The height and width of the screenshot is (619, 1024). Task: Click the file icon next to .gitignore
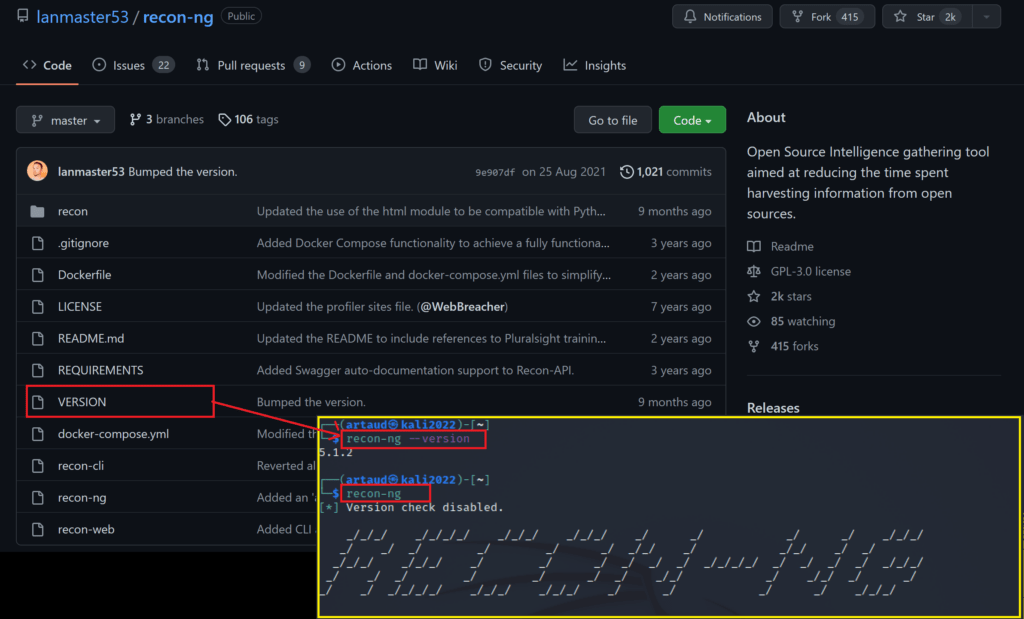(38, 243)
